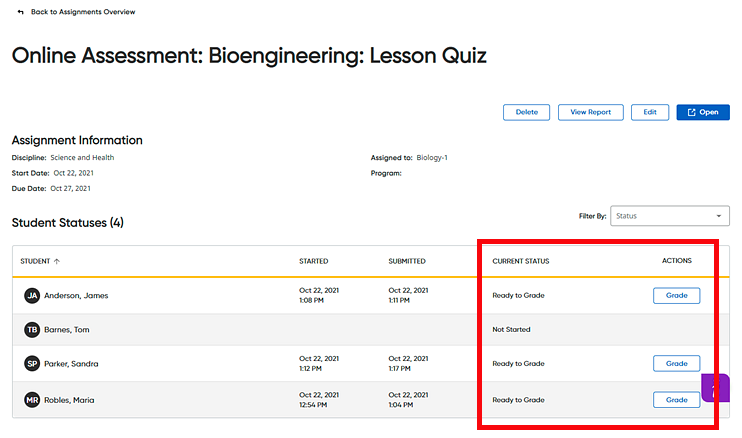Open the Status filter dropdown
The image size is (742, 438).
[670, 216]
